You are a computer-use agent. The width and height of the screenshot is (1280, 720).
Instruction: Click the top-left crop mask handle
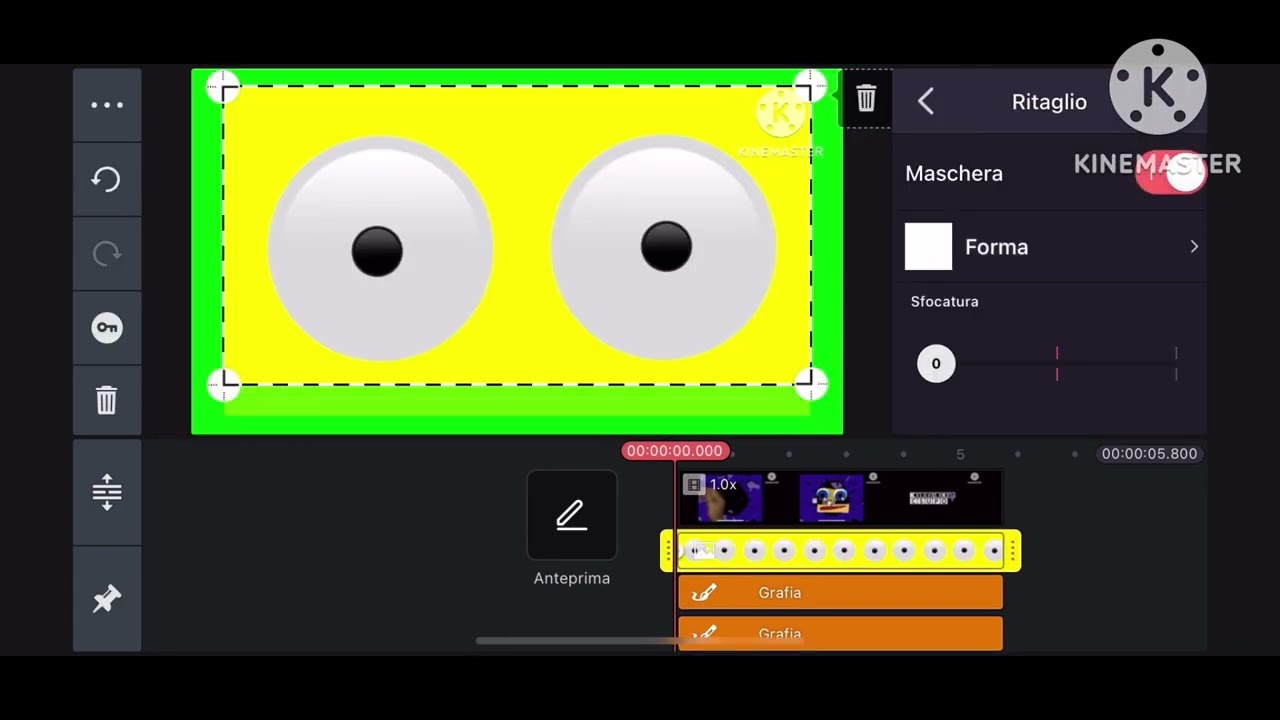[223, 88]
